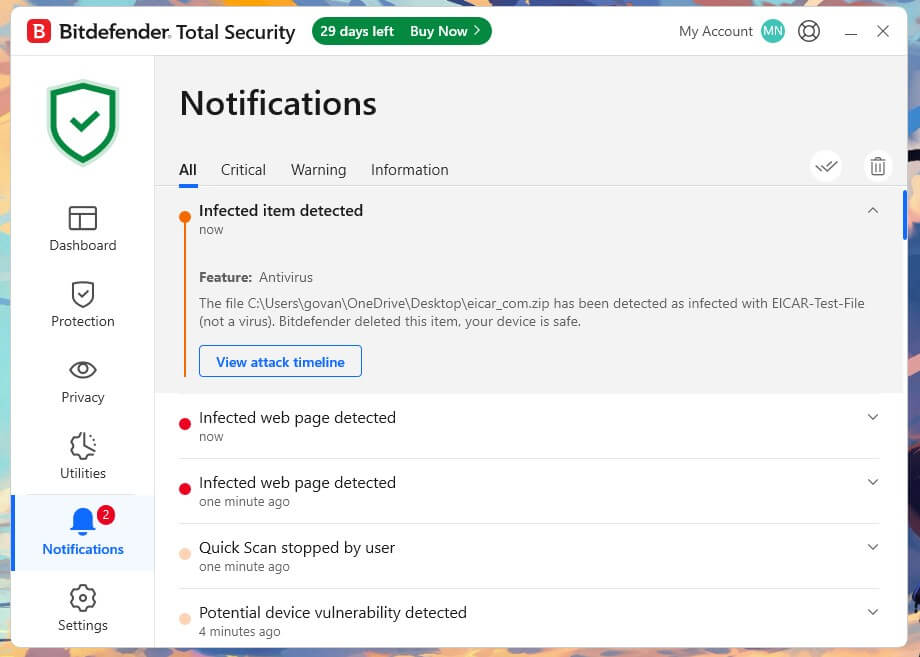This screenshot has height=657, width=920.
Task: Open the Utilities section
Action: (83, 456)
